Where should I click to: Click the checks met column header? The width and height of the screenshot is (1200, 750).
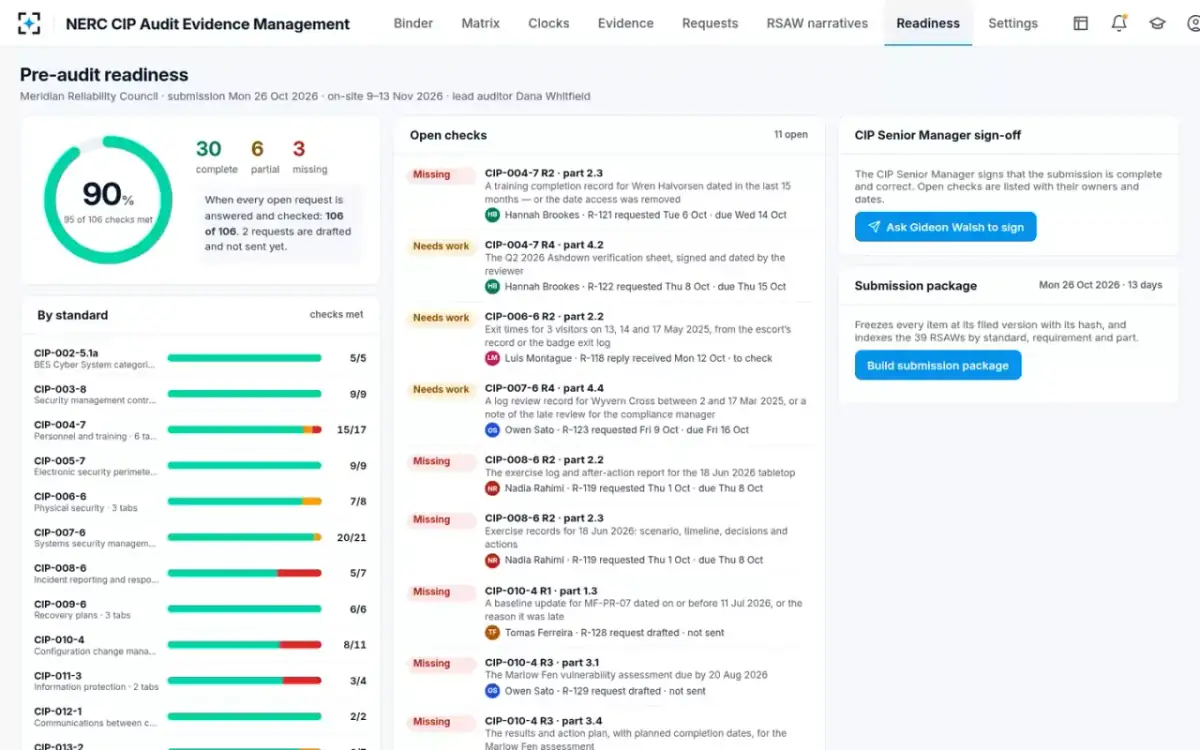click(x=336, y=315)
